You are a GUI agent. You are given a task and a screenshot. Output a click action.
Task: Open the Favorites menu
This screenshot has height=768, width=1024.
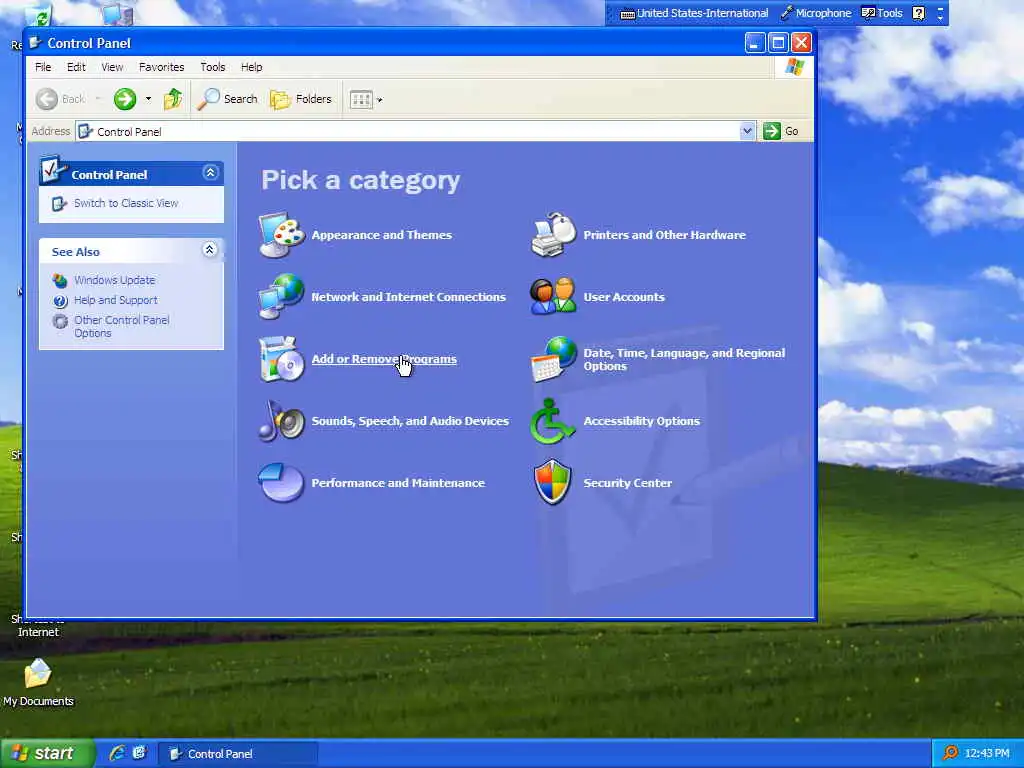[x=161, y=67]
